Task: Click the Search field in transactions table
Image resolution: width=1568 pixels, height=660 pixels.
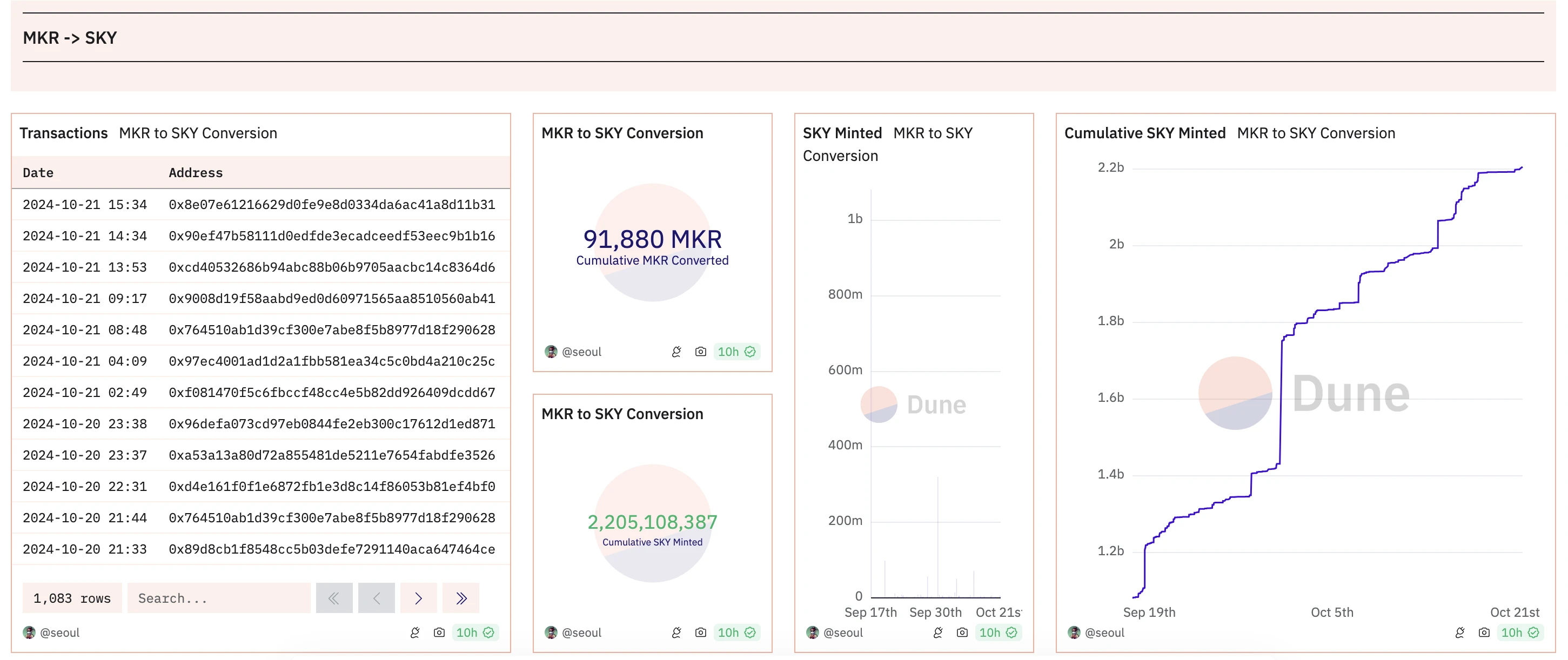Action: (x=220, y=597)
